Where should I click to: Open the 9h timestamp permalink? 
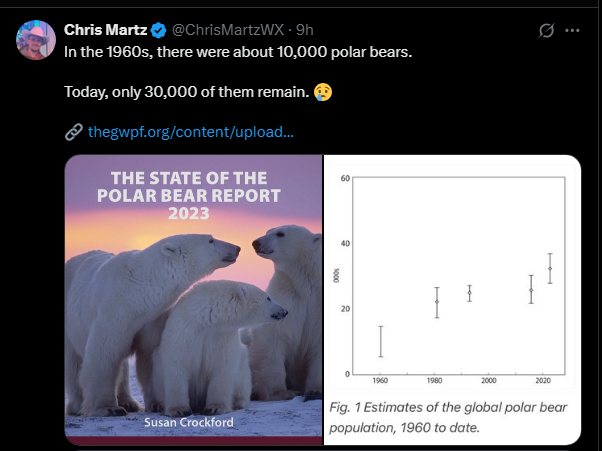[x=305, y=30]
